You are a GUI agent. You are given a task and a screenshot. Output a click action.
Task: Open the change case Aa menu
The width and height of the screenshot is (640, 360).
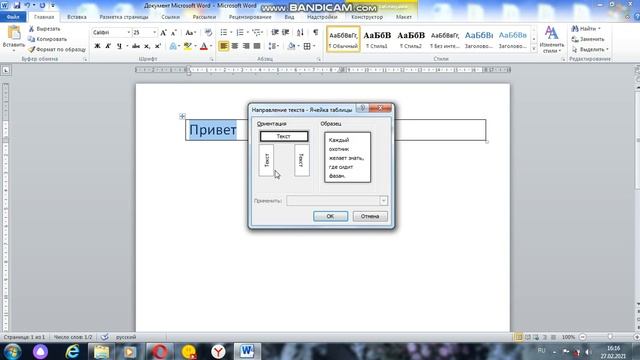190,32
